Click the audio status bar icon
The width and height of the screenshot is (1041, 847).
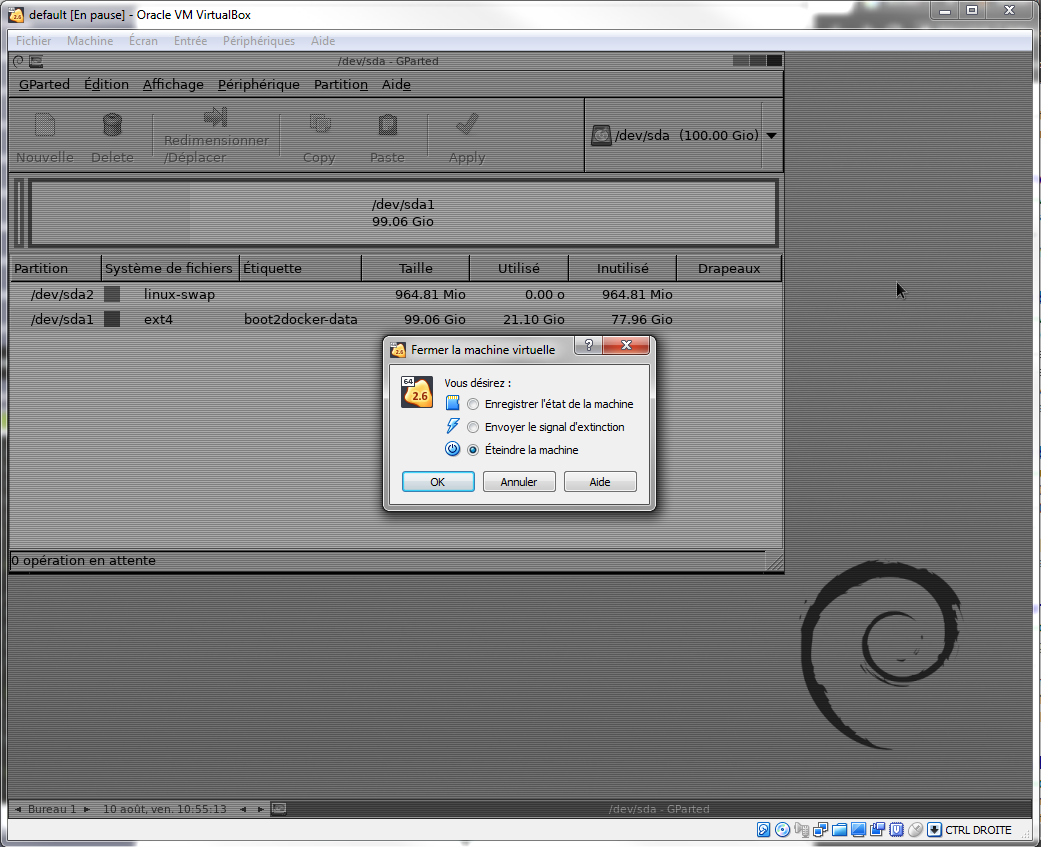(801, 830)
